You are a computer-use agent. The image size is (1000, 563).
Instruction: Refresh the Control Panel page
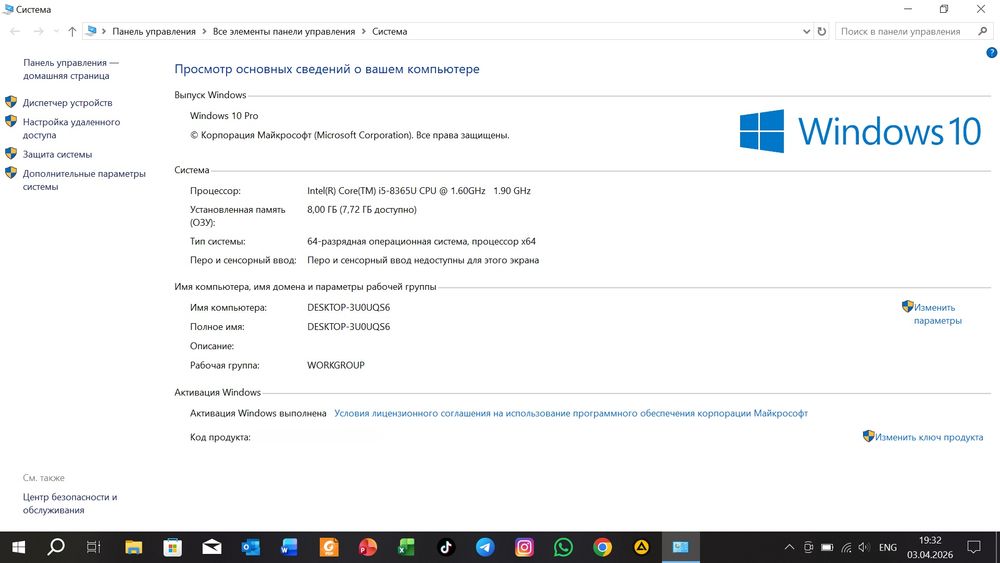[x=822, y=31]
